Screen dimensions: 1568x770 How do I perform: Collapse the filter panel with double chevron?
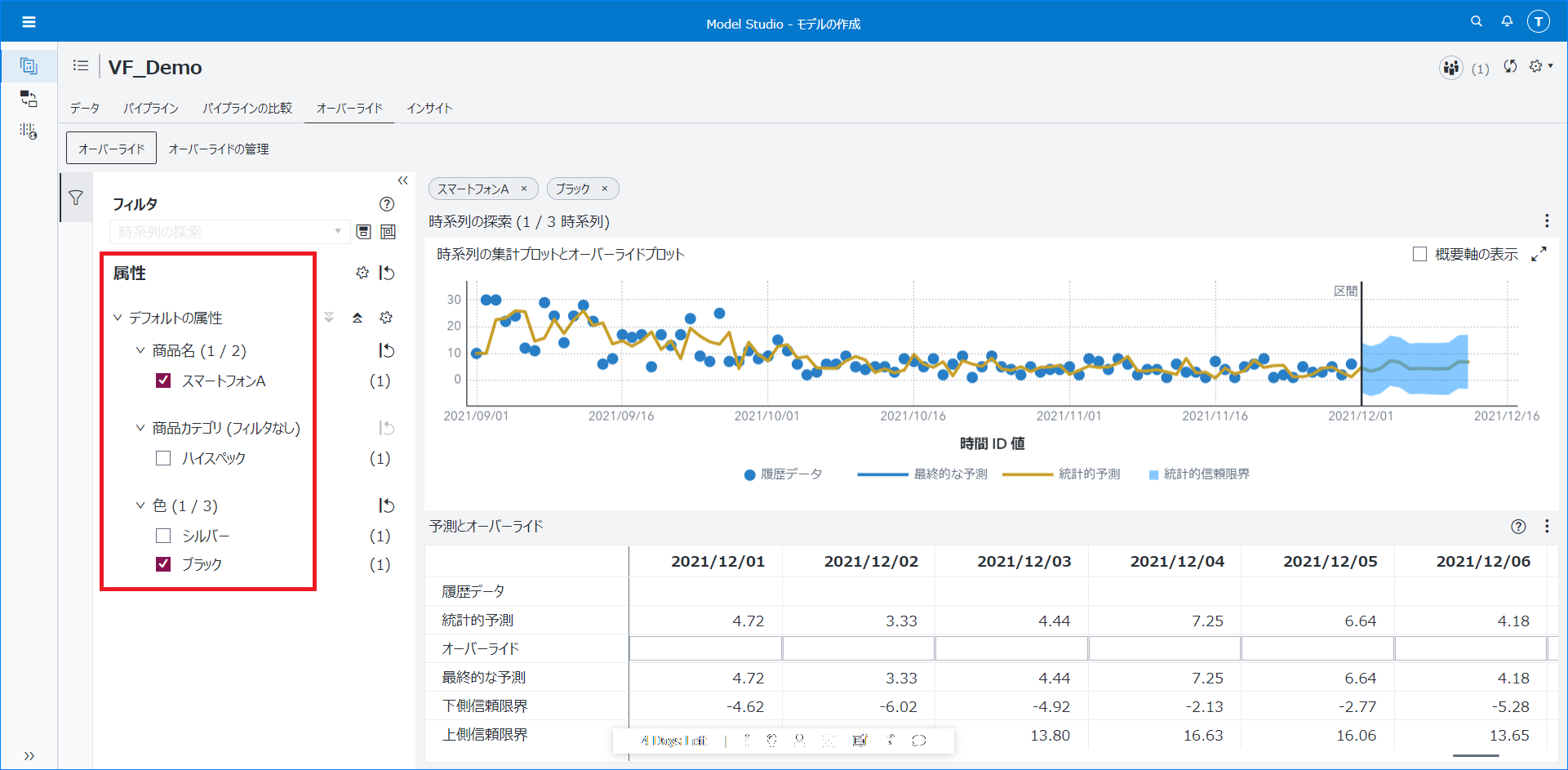pyautogui.click(x=402, y=180)
